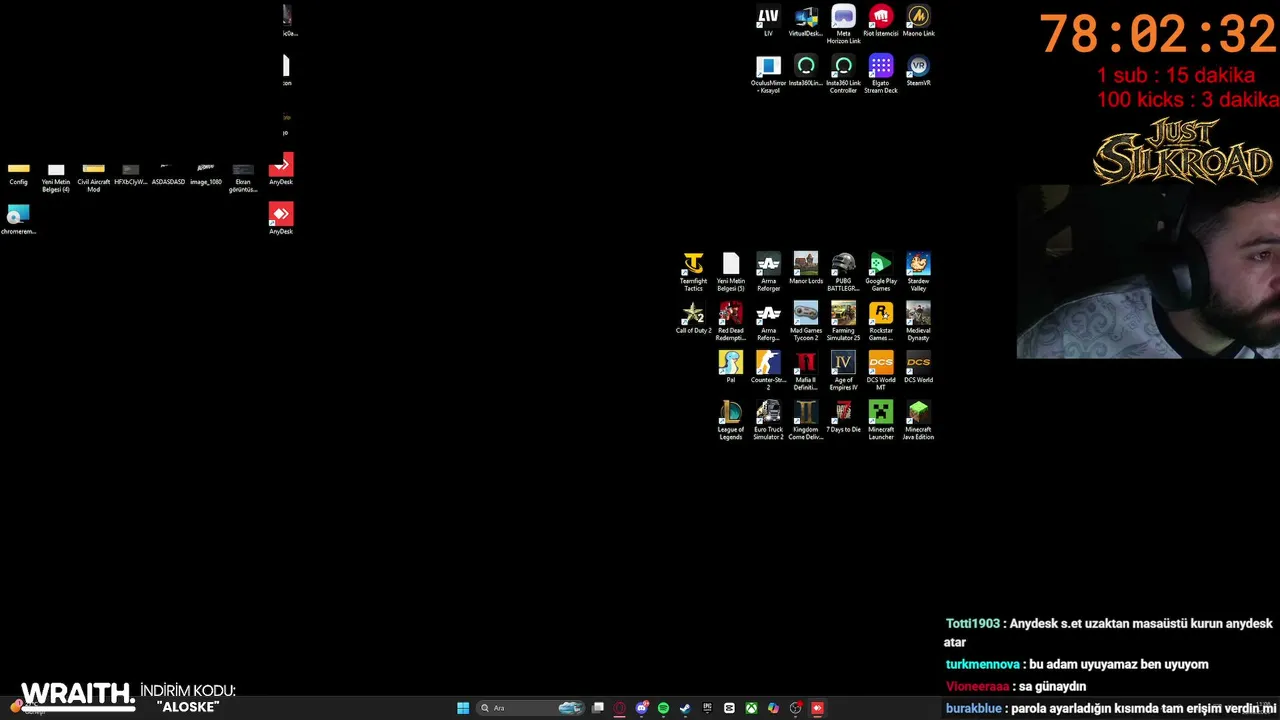Image resolution: width=1280 pixels, height=720 pixels.
Task: Click the Ara search box in the taskbar
Action: click(x=530, y=708)
